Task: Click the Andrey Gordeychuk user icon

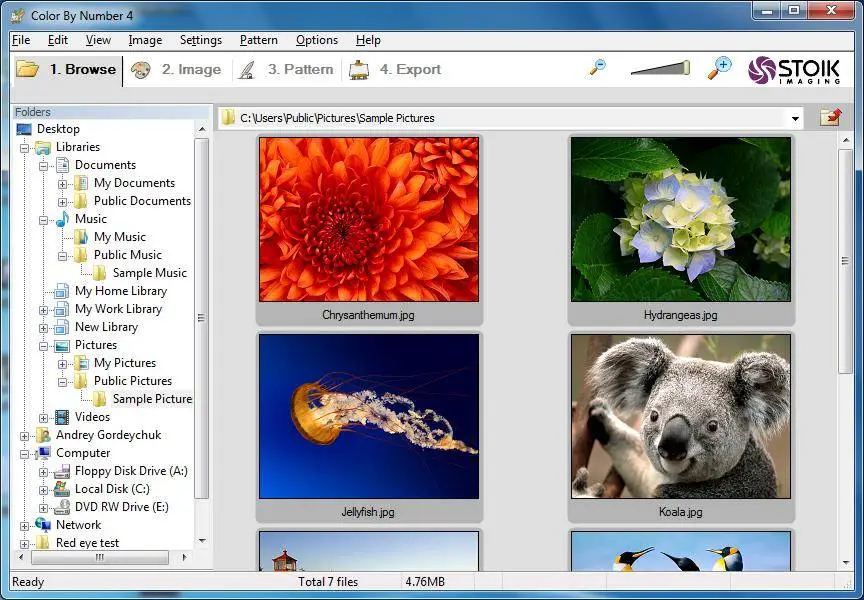Action: pos(43,435)
